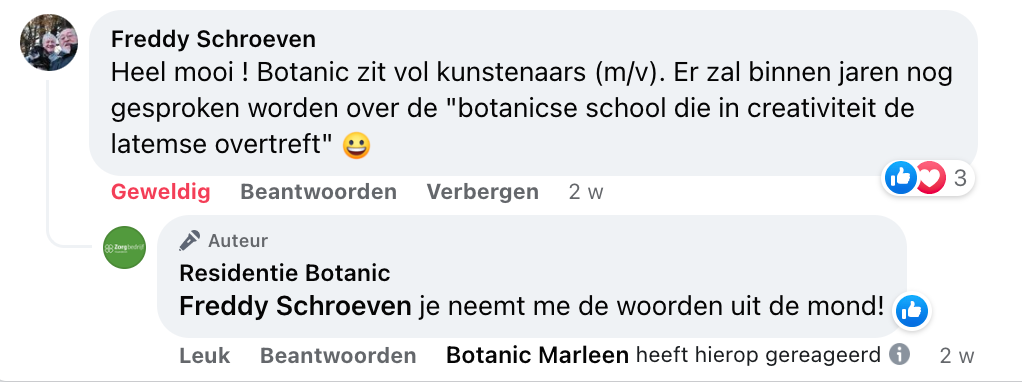
Task: Open the Residentie Botanic page name link
Action: 285,273
